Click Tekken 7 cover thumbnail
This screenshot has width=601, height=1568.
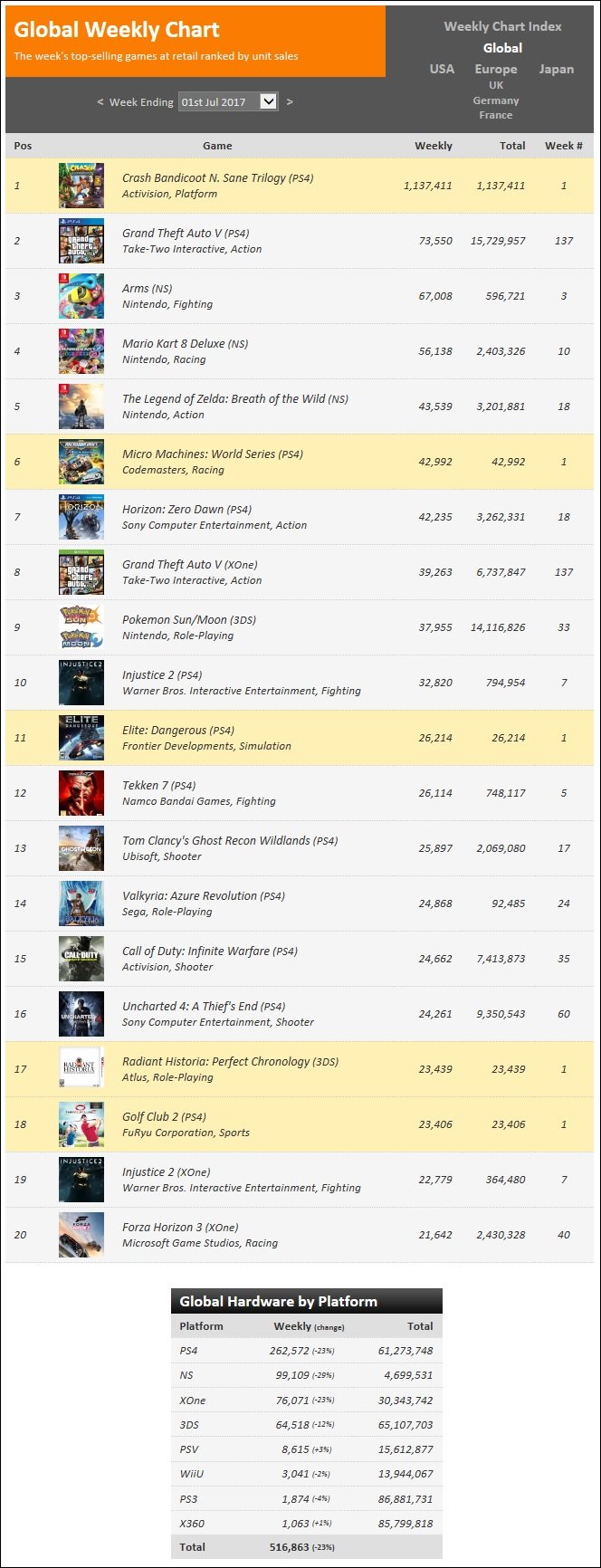(x=81, y=793)
